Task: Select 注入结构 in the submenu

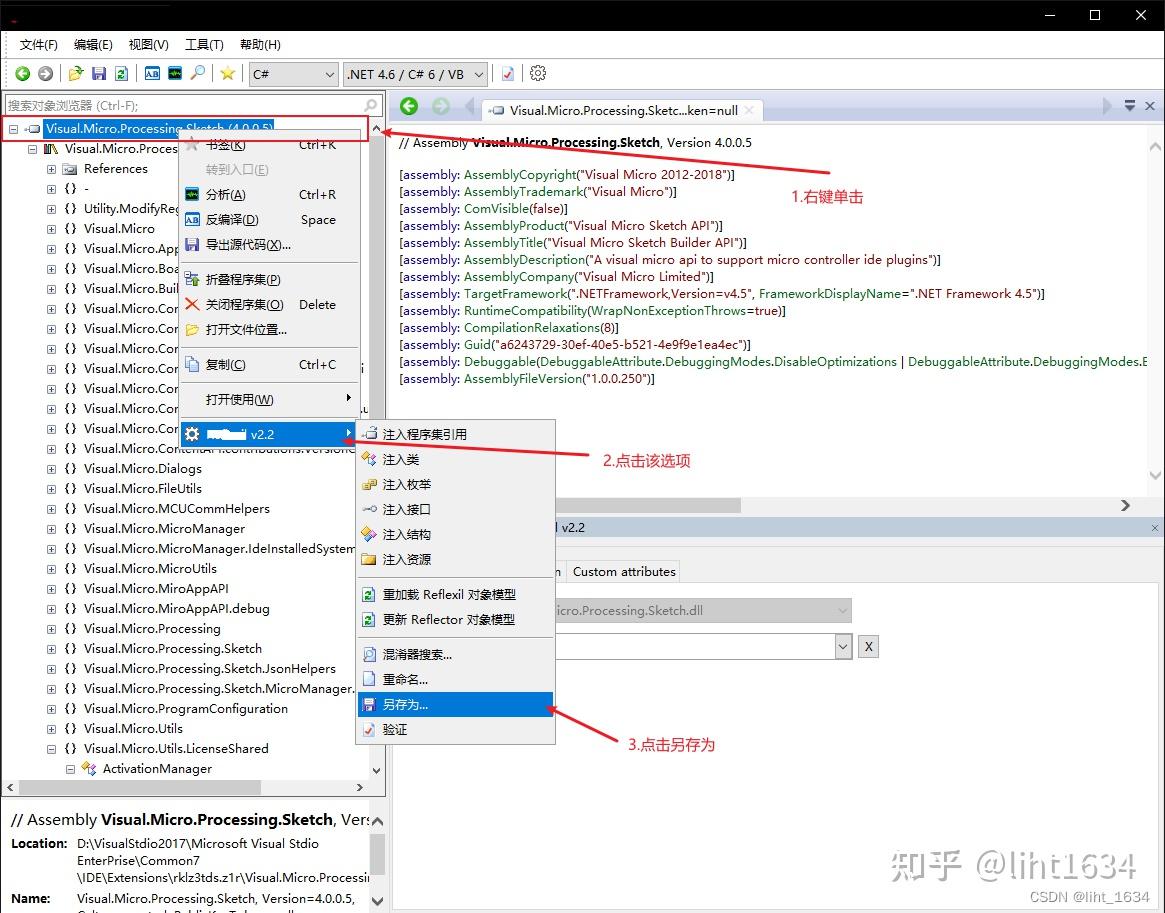Action: [455, 535]
